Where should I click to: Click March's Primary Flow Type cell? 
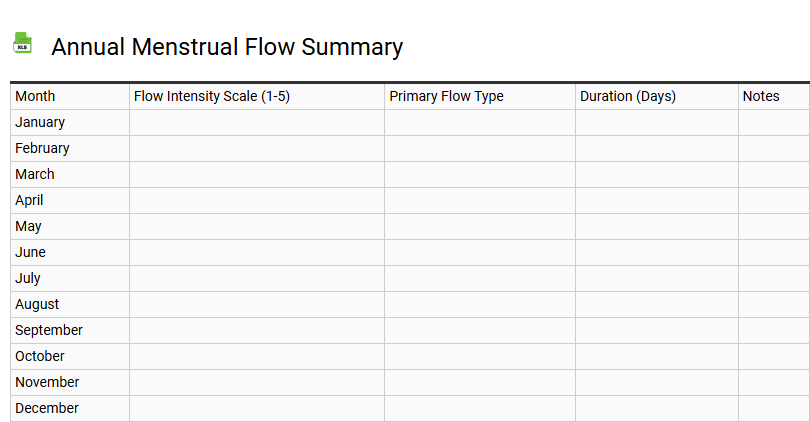(480, 175)
